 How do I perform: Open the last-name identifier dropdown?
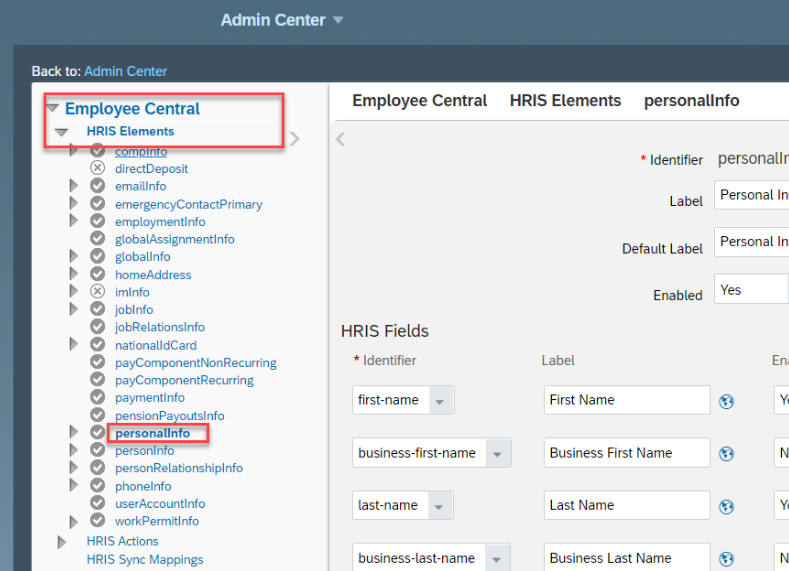[440, 505]
